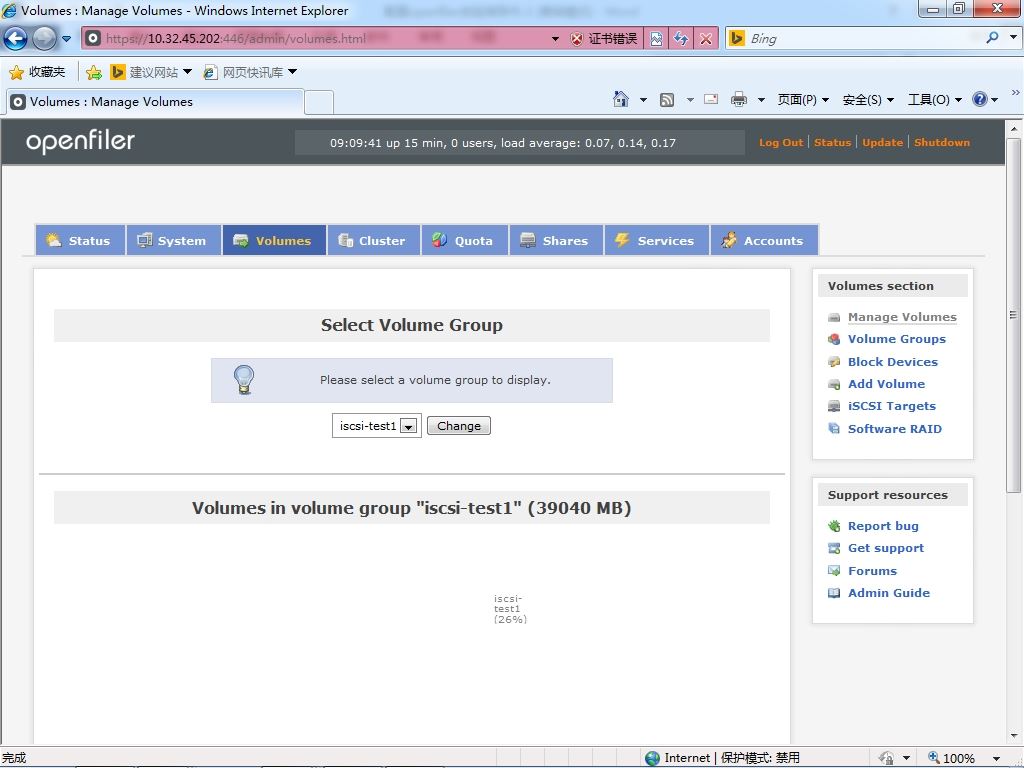Screen dimensions: 1024x768
Task: Select the Volumes : Manage Volumes browser tab
Action: point(155,102)
